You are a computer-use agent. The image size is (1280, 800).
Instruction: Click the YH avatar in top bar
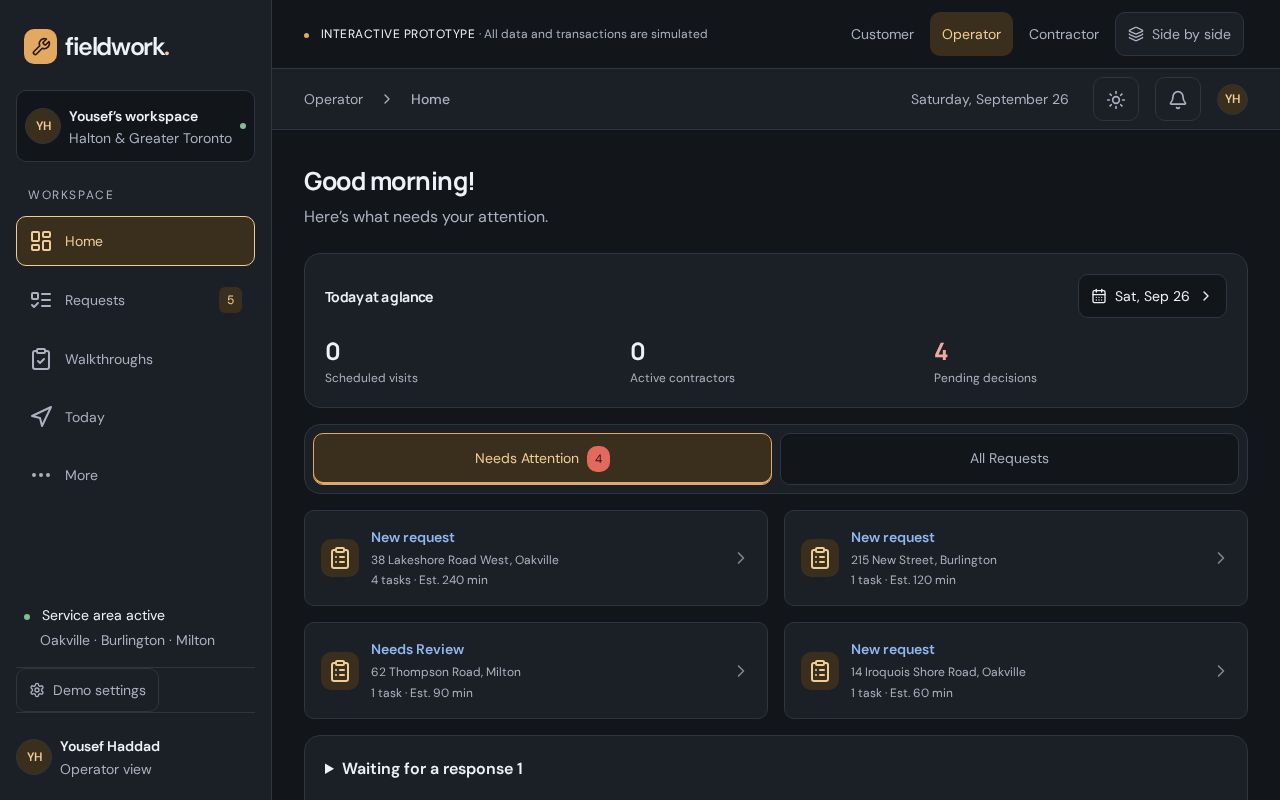coord(1232,99)
